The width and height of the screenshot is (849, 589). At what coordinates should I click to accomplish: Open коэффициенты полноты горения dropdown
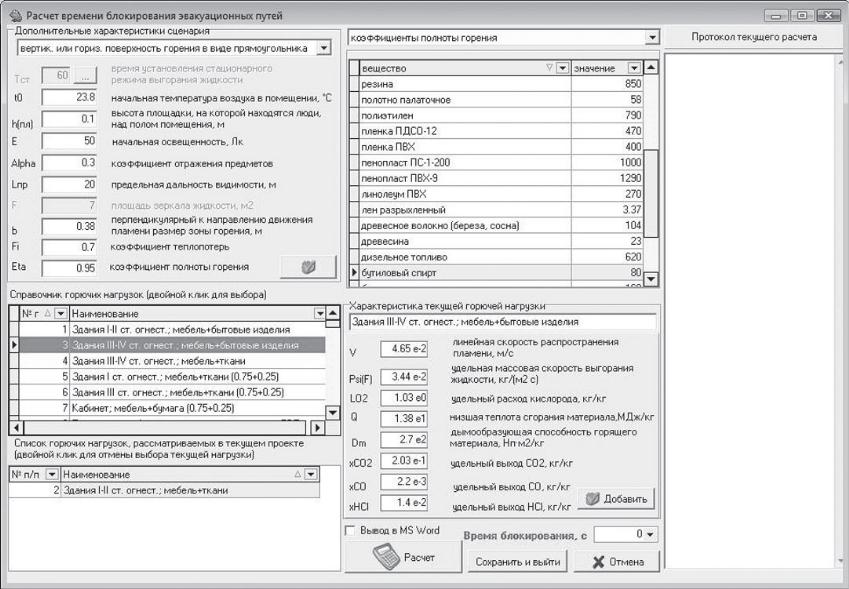[x=652, y=37]
